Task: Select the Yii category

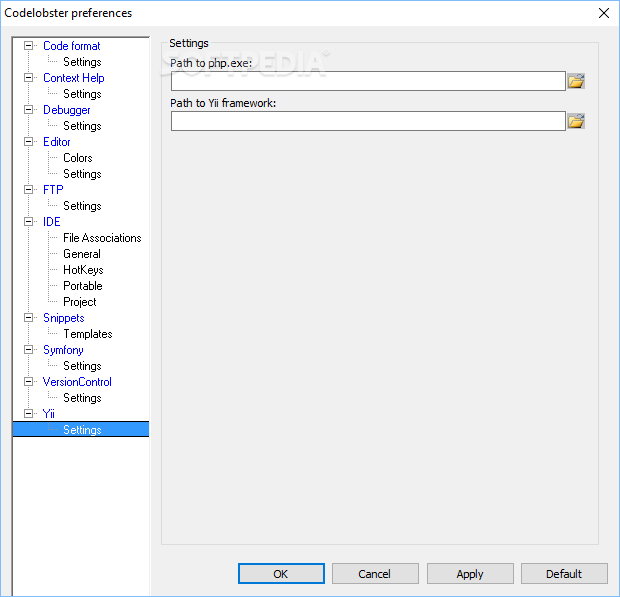Action: click(x=49, y=414)
